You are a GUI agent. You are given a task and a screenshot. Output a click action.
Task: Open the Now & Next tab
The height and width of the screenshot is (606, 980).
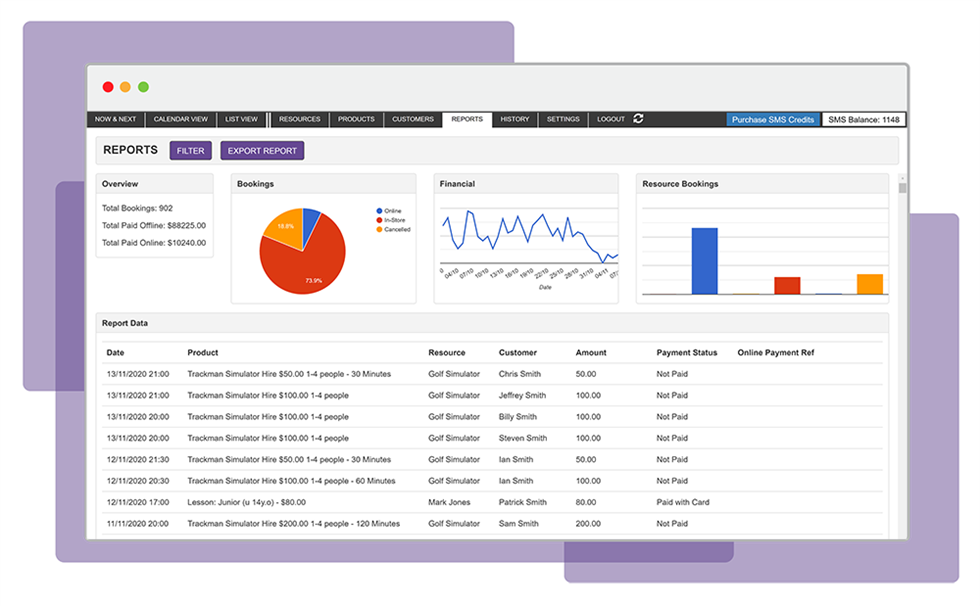pyautogui.click(x=116, y=119)
